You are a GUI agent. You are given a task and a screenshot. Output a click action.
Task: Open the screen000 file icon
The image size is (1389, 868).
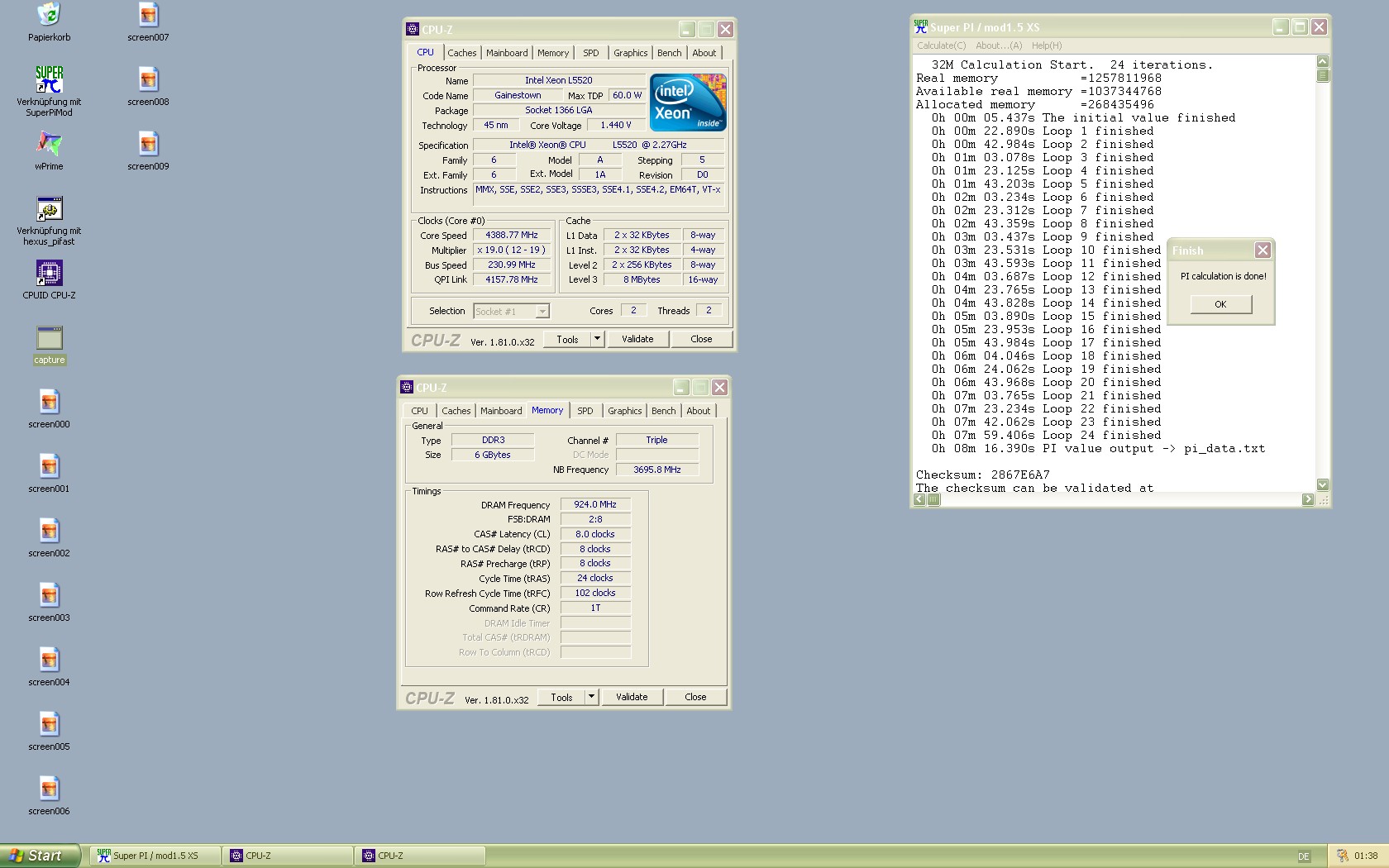point(49,403)
